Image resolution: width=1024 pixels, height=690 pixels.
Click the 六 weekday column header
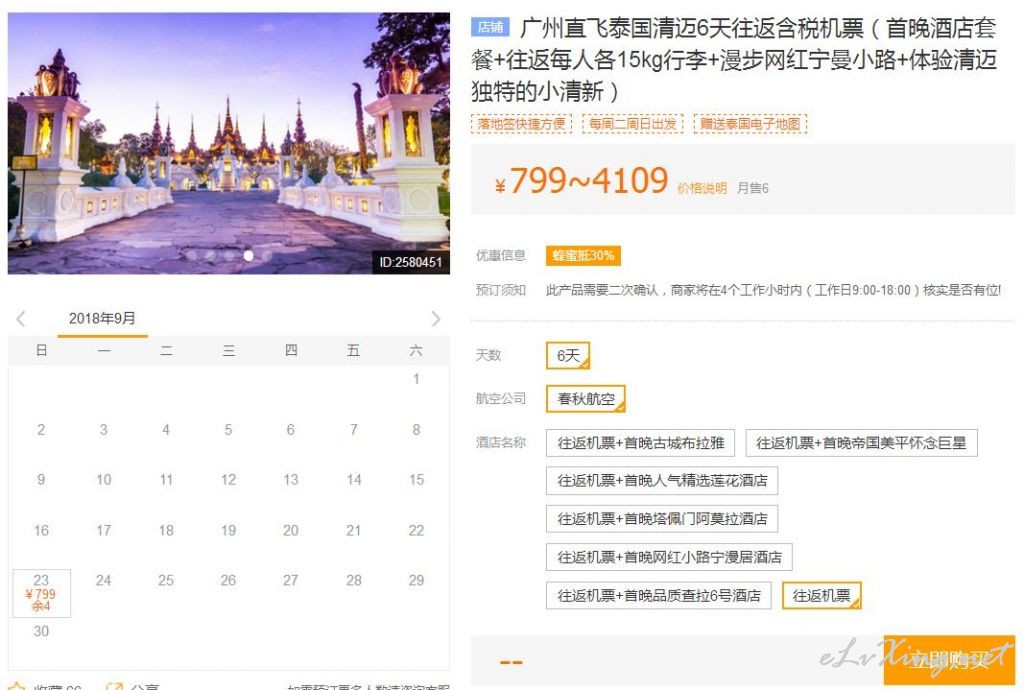[416, 351]
